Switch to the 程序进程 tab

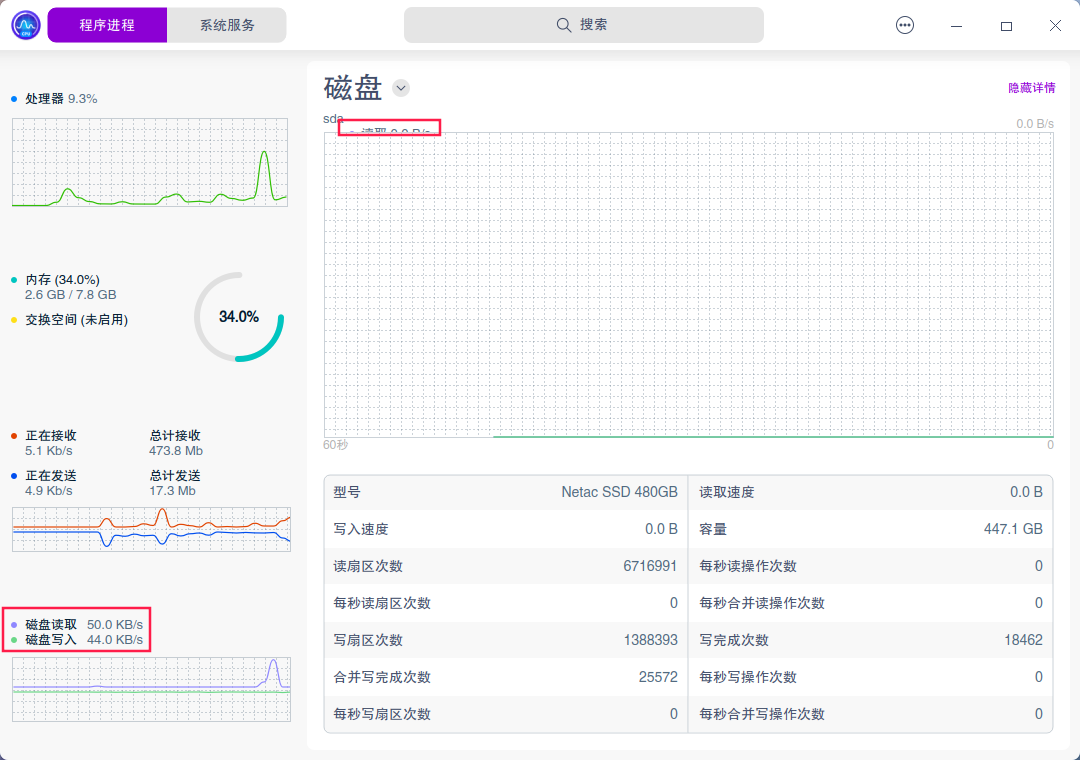[x=107, y=24]
